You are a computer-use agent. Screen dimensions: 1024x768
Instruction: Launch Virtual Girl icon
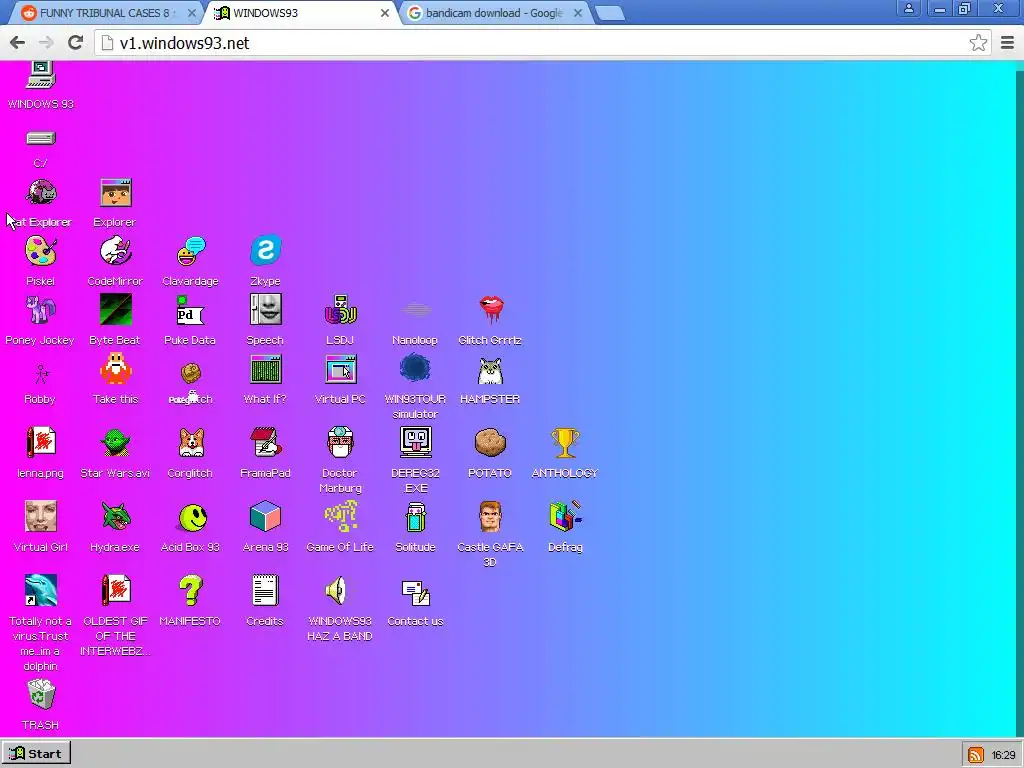[40, 517]
